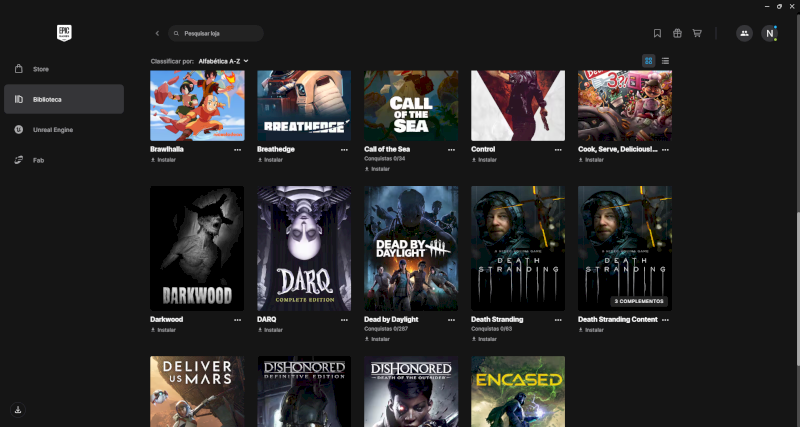800x427 pixels.
Task: Open the gift redeem icon
Action: tap(677, 33)
